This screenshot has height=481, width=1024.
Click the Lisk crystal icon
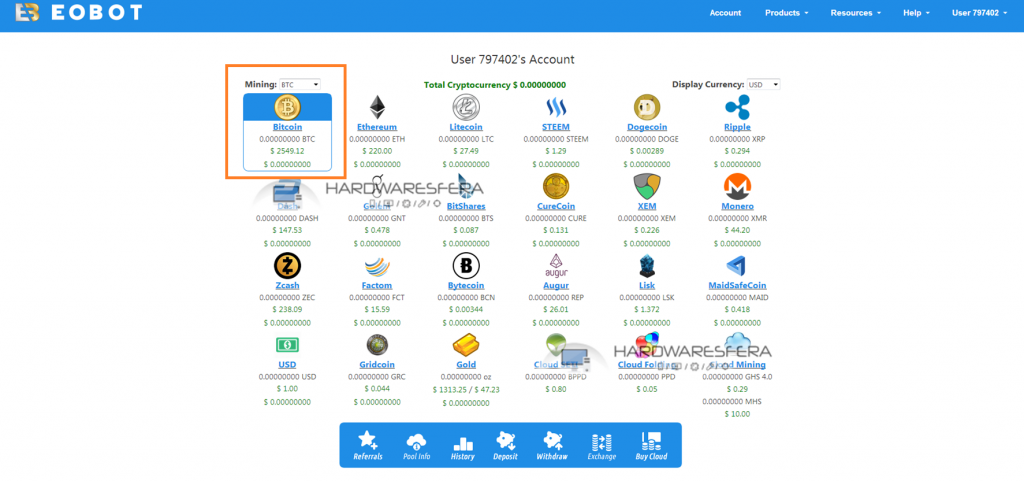[647, 266]
